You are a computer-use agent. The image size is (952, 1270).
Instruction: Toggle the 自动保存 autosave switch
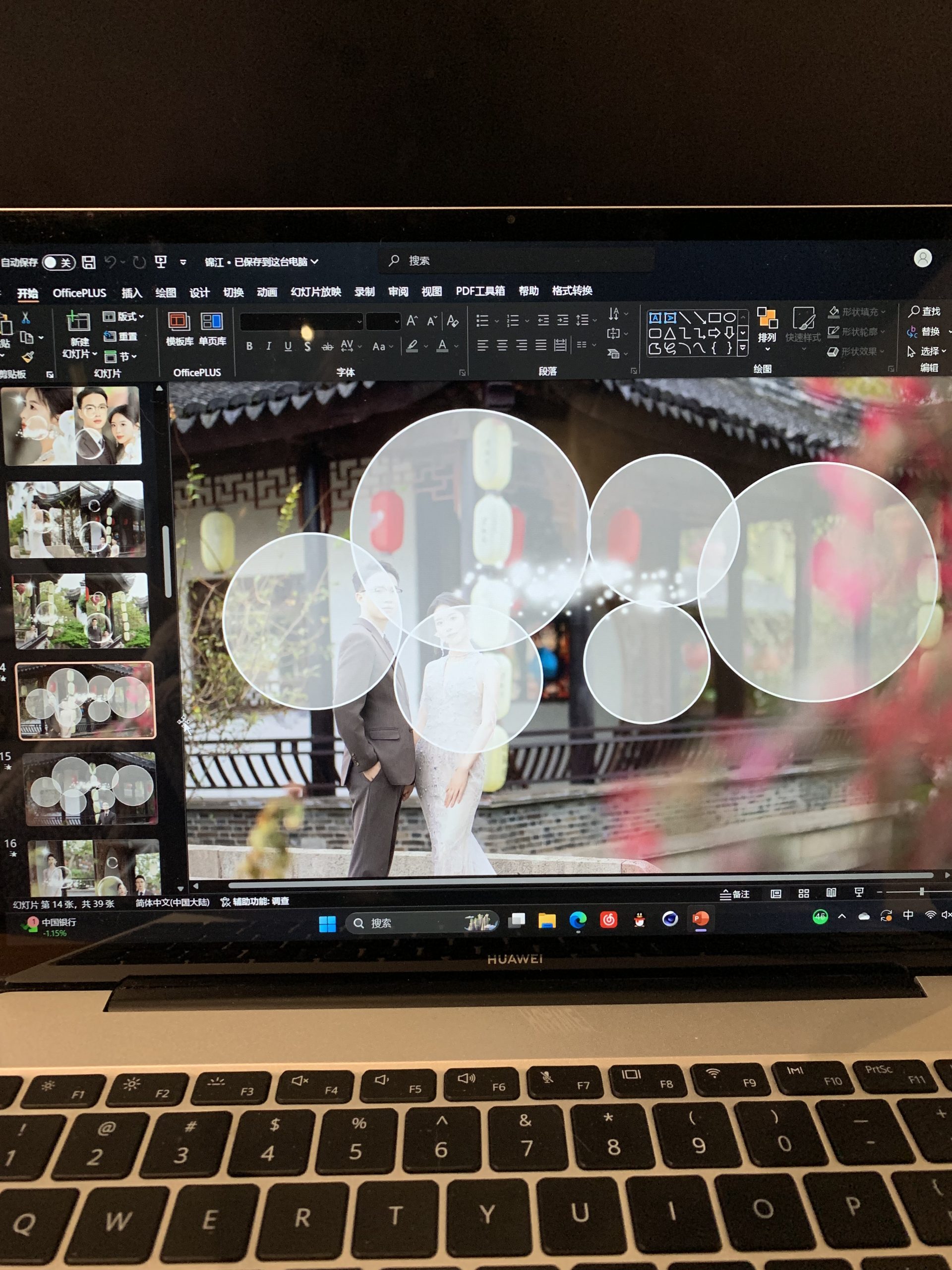[59, 262]
